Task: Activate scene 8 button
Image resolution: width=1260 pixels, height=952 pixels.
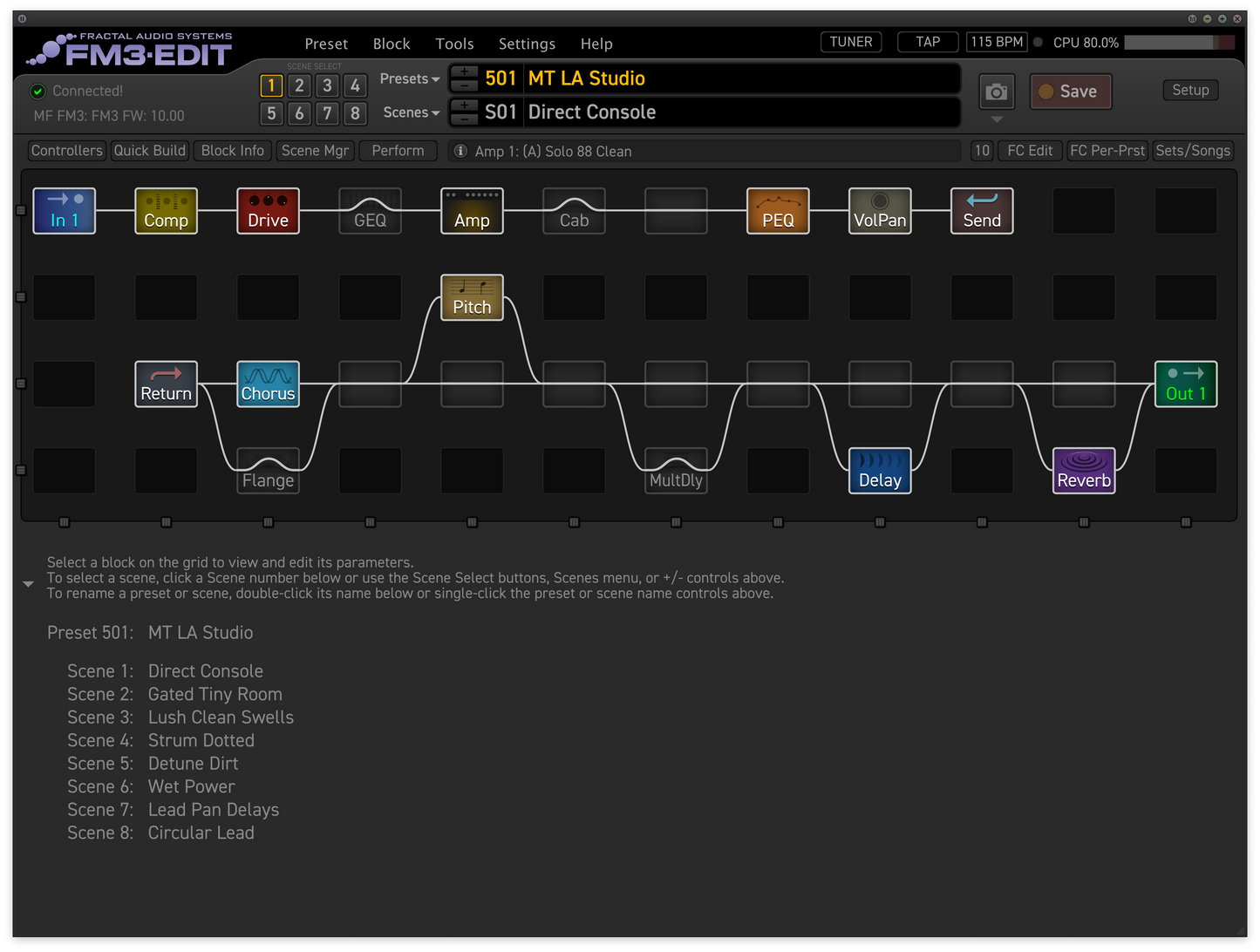Action: (x=355, y=113)
